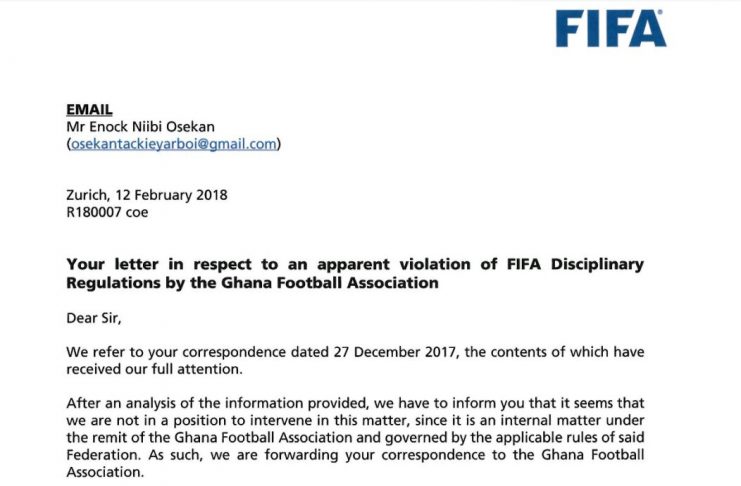Click the final word 'Association.' in the paragraph
The width and height of the screenshot is (741, 486).
[x=104, y=472]
